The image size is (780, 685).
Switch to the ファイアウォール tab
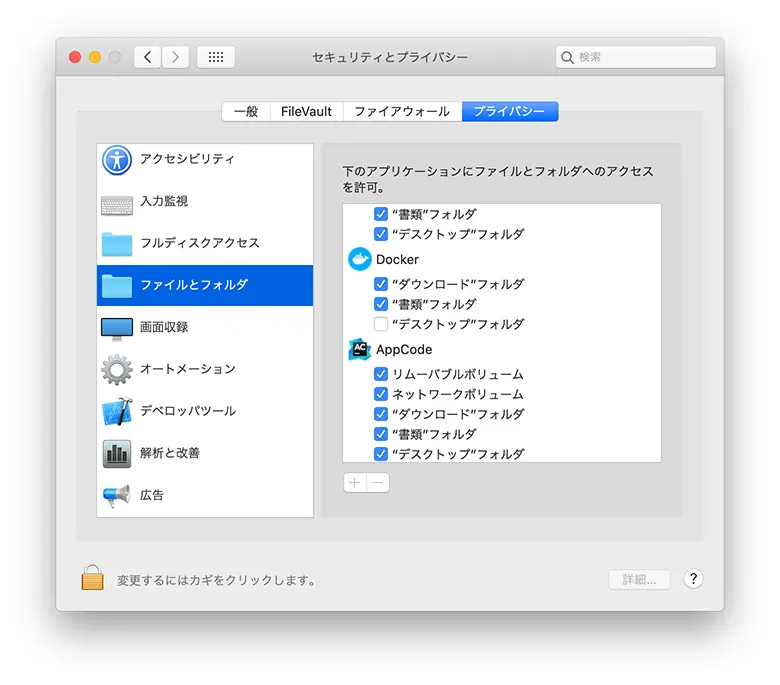click(x=402, y=111)
